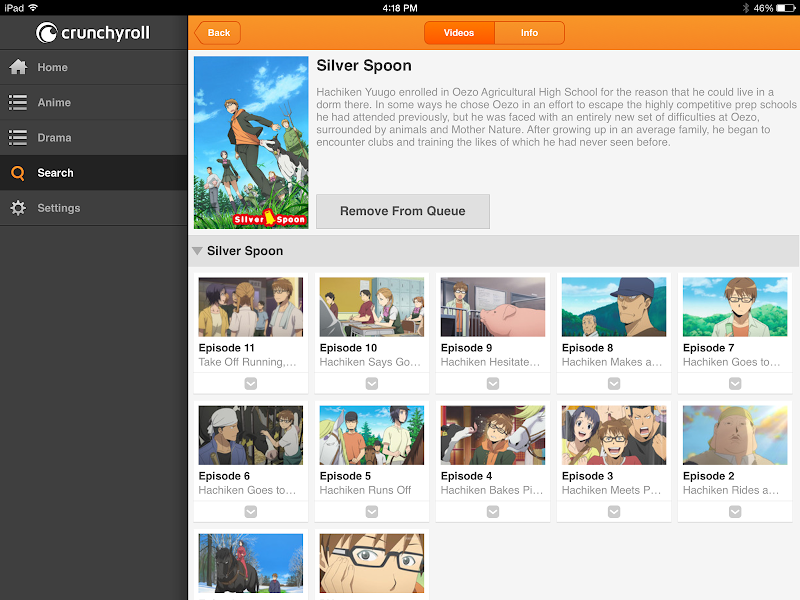Click the Settings gear icon
Screen dimensions: 800x600
18,208
